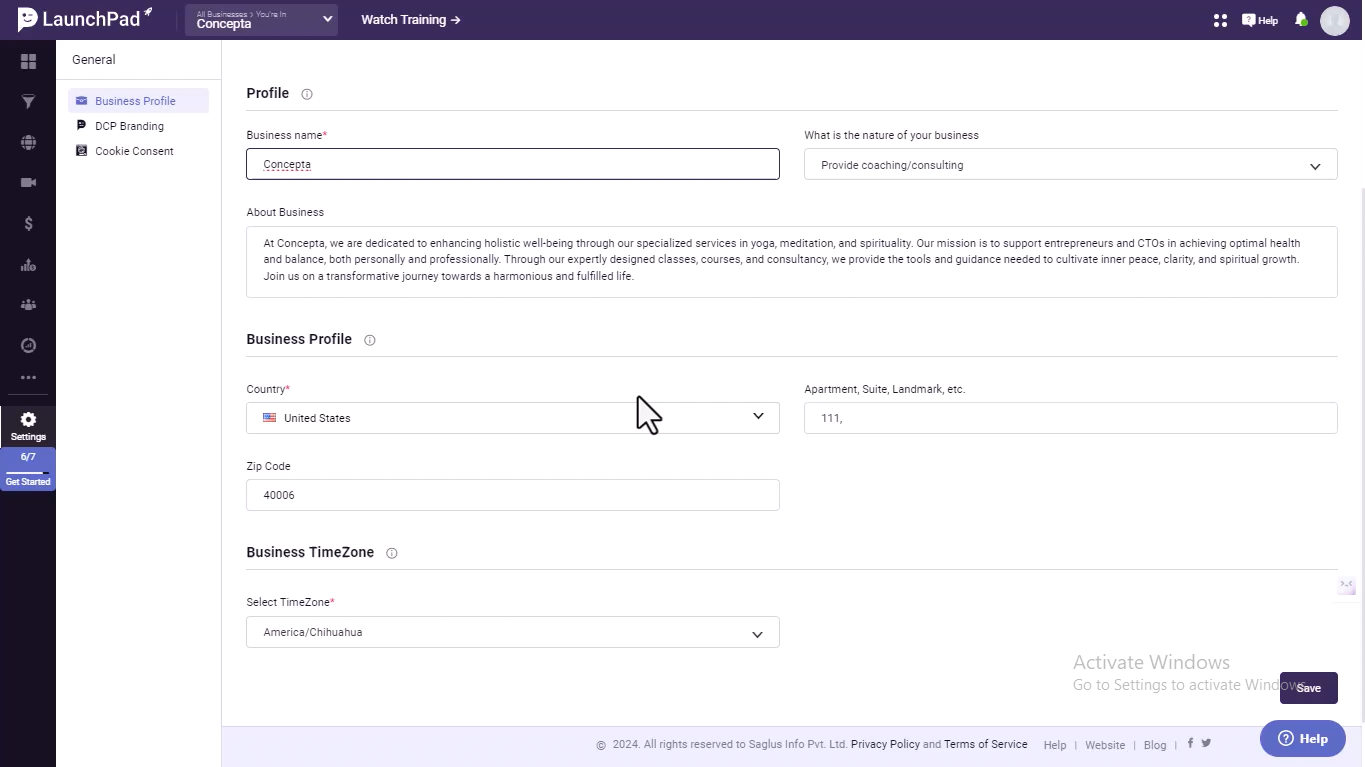1365x767 pixels.
Task: Expand the nature of business dropdown
Action: (1070, 165)
